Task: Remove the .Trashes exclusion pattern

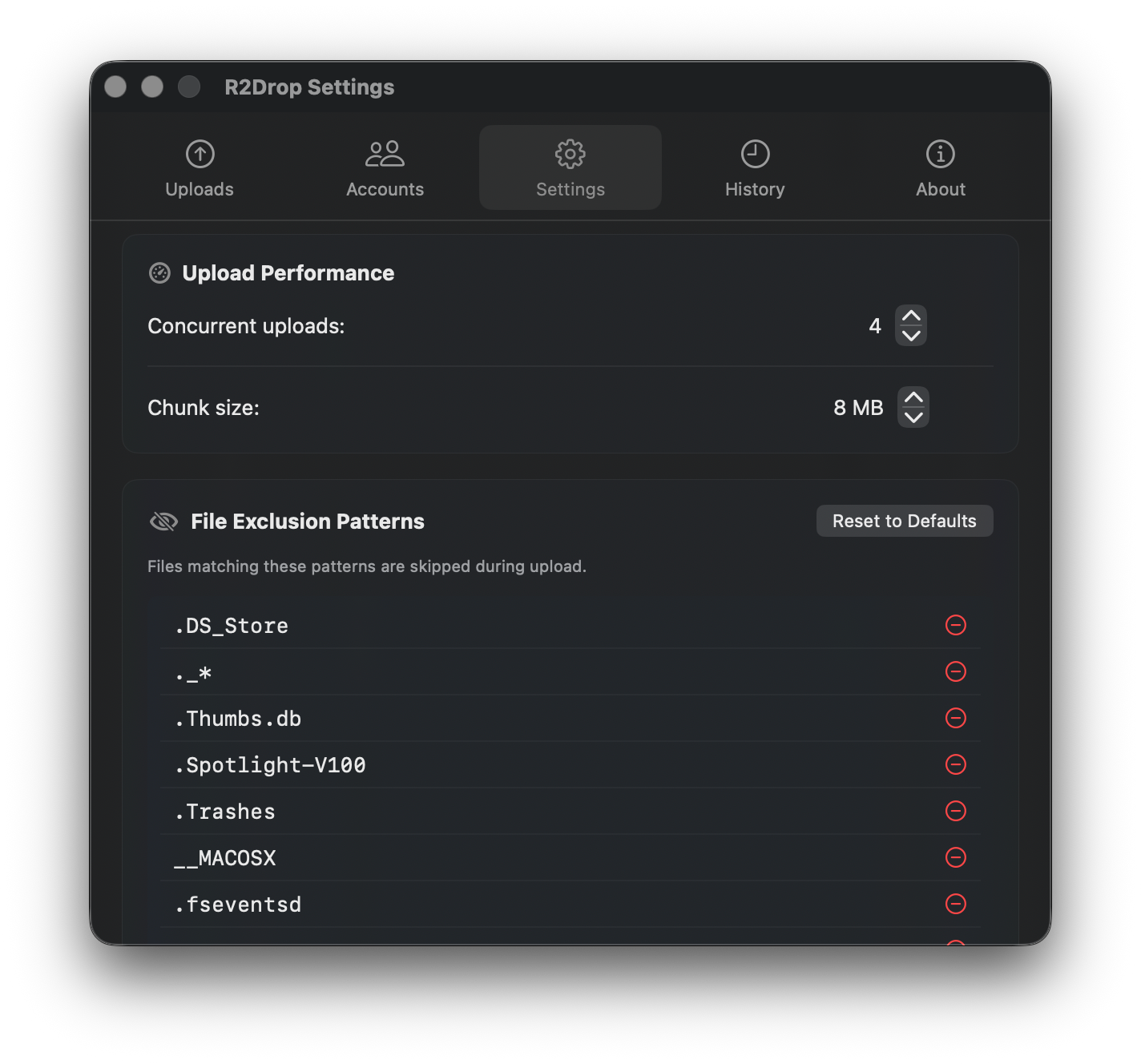Action: click(956, 812)
